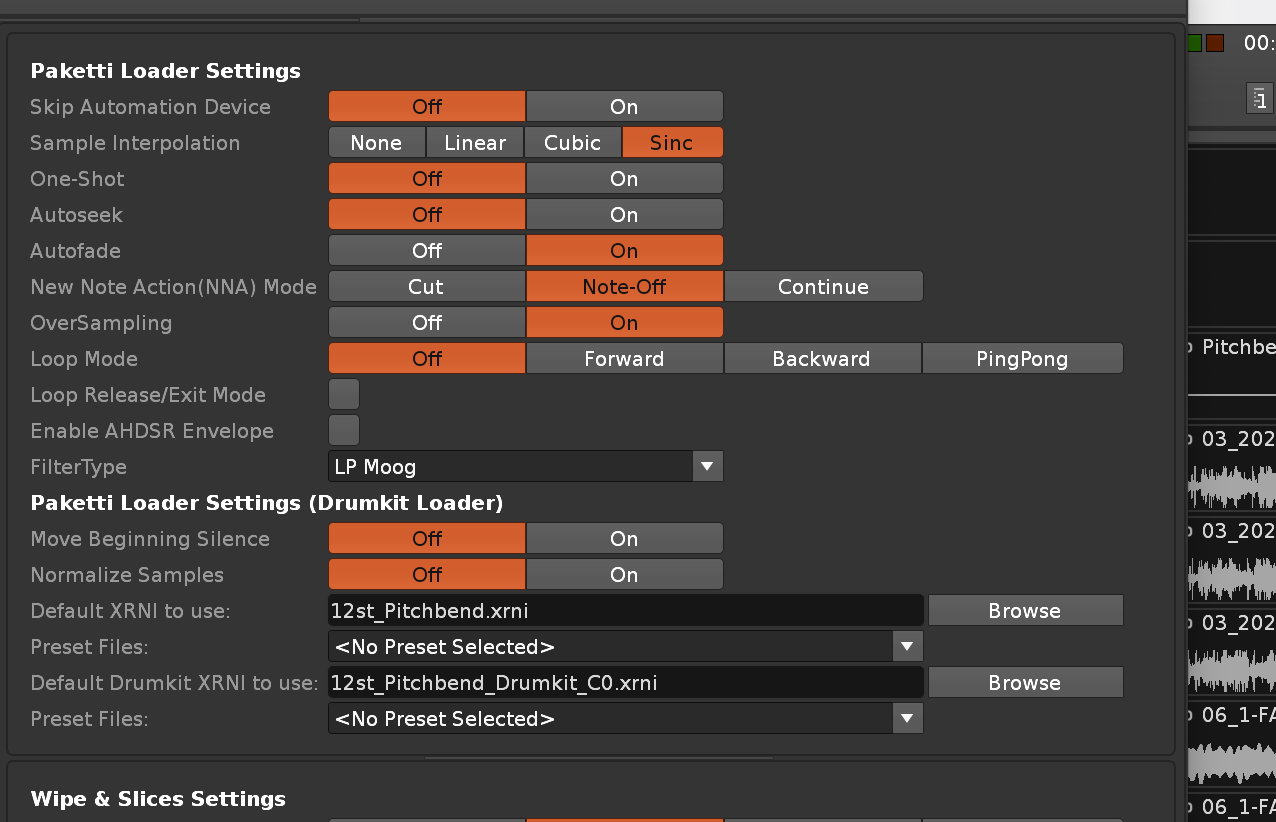Browse for the Default XRNI file
Screen dimensions: 1276x822
click(1024, 611)
